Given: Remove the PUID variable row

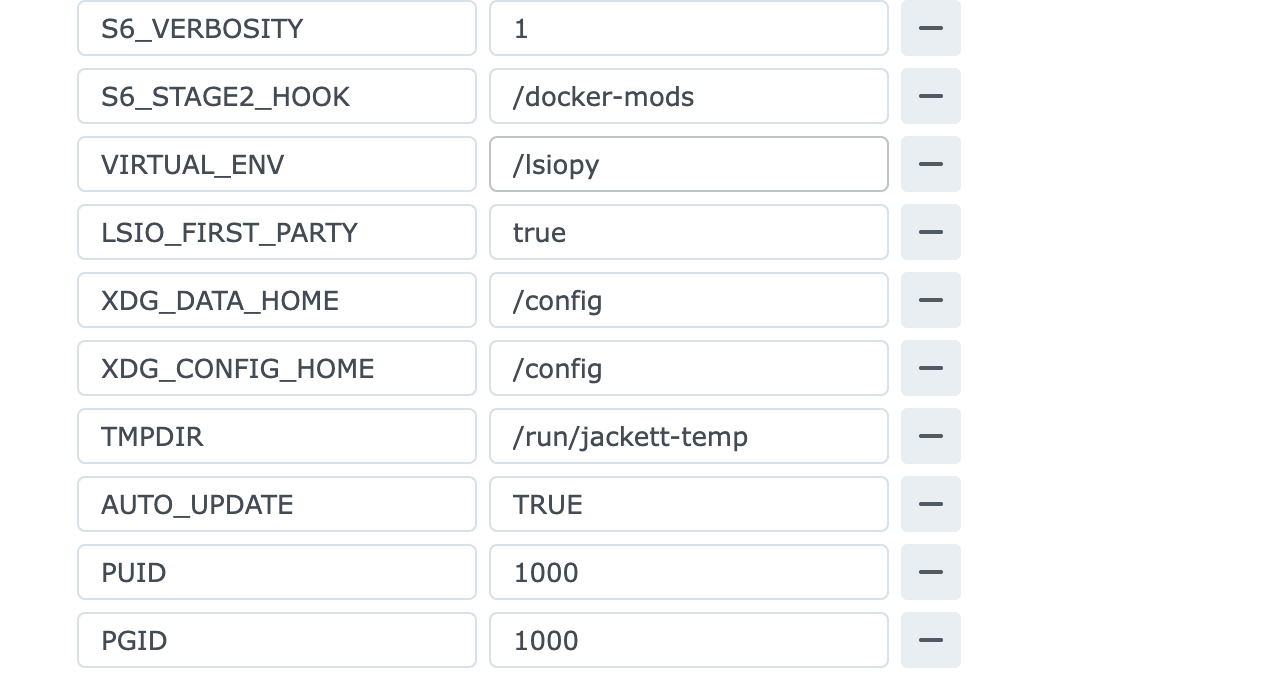Looking at the screenshot, I should pos(930,572).
